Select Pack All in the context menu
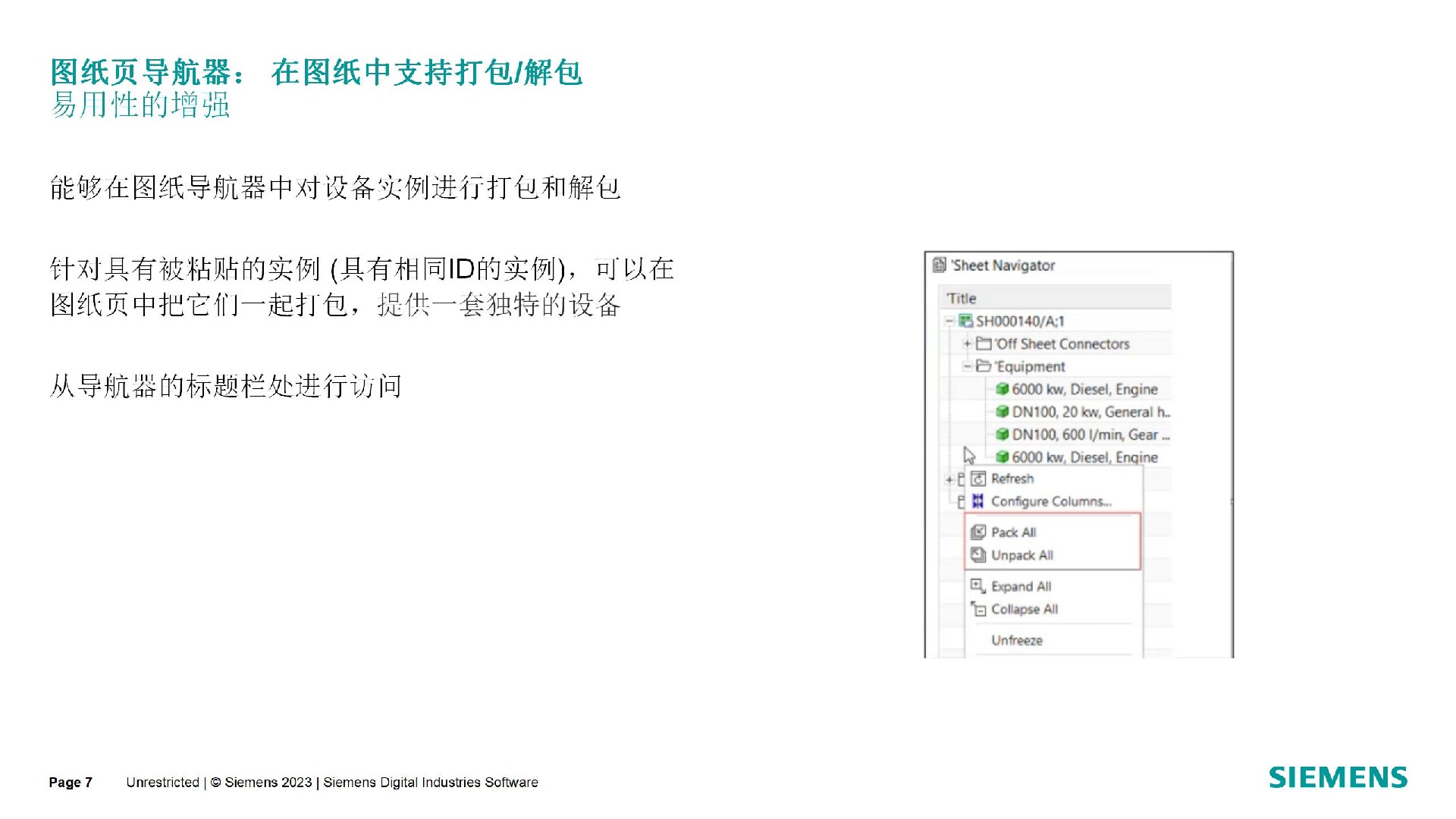 (1053, 532)
